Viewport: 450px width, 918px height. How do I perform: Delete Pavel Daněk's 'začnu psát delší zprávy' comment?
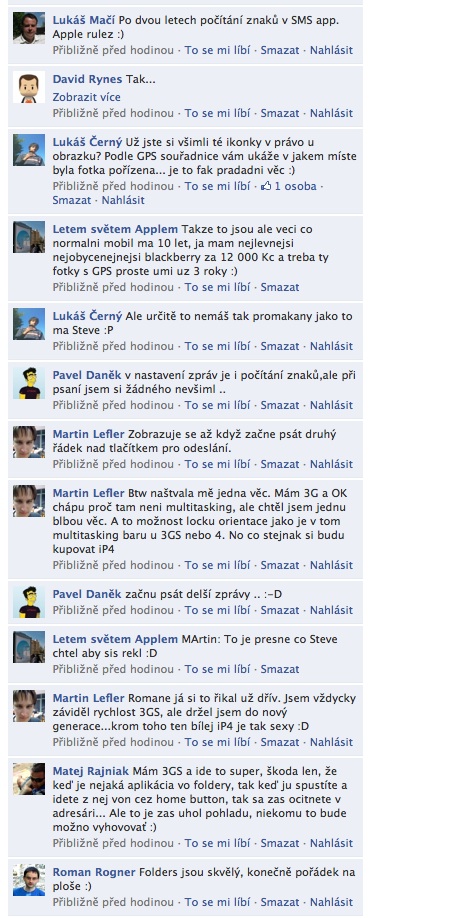(x=280, y=610)
